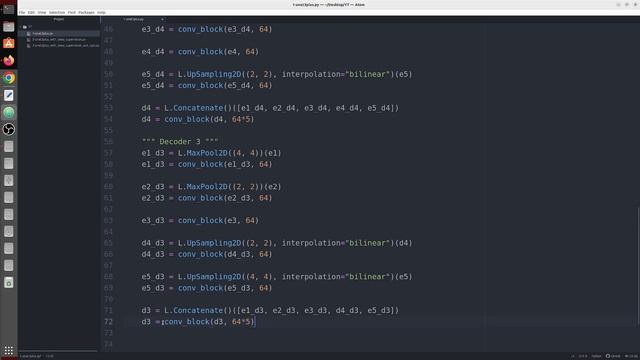The height and width of the screenshot is (360, 640).
Task: Open Google Chrome from the dock
Action: pos(9,78)
